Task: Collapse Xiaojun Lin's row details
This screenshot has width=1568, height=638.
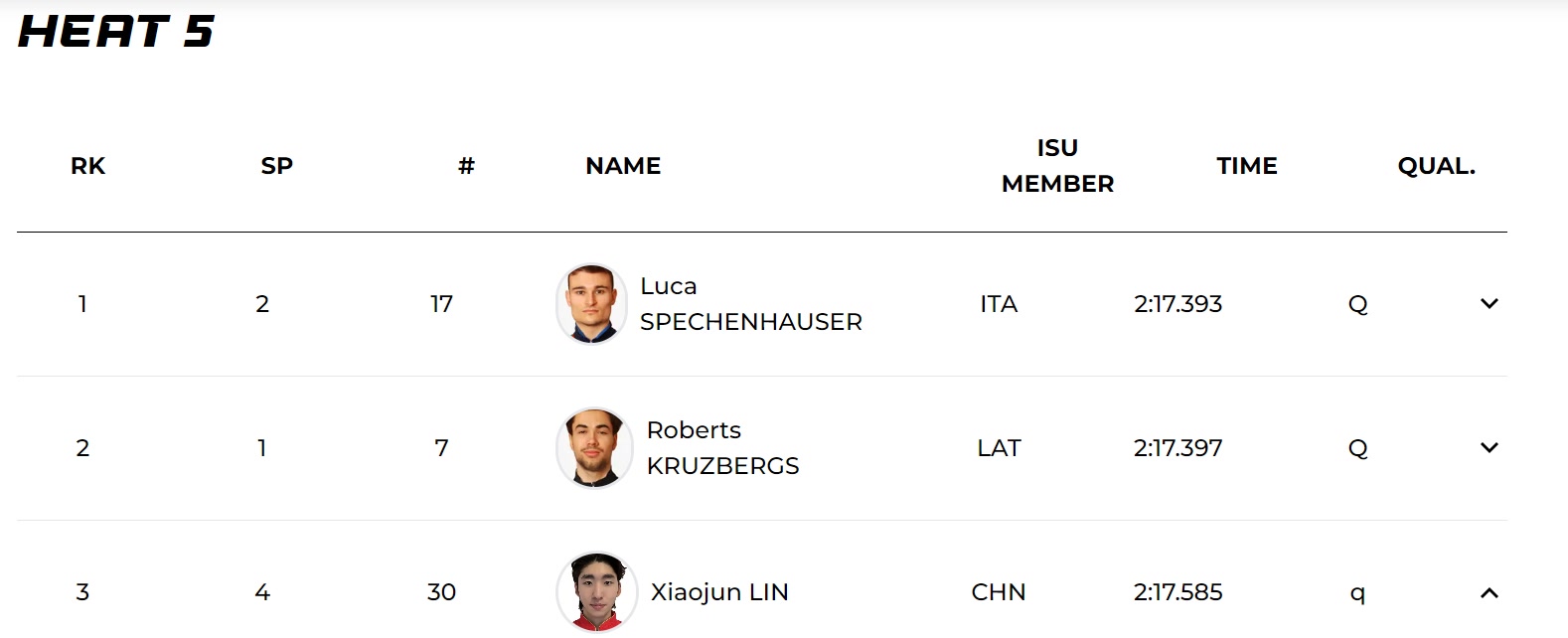Action: pos(1489,593)
